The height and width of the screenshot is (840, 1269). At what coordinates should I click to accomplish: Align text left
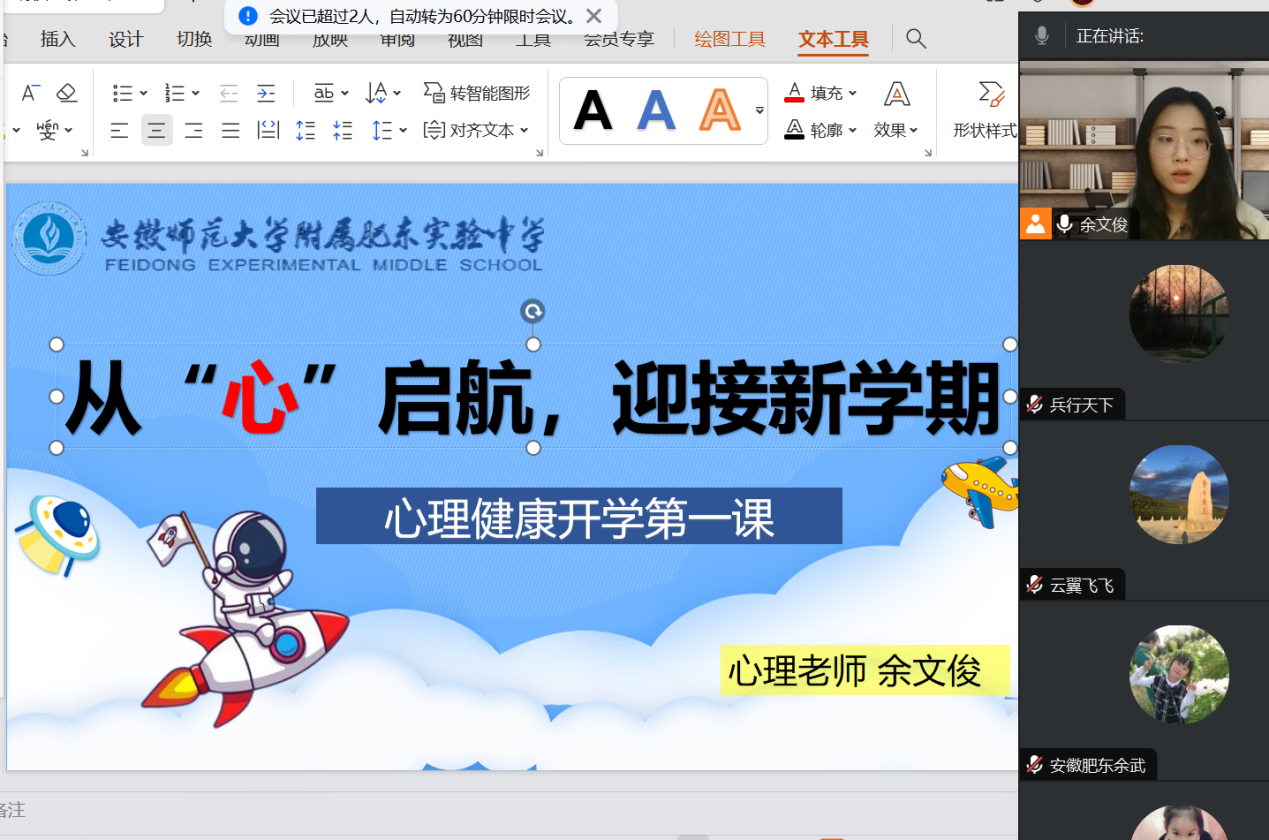tap(119, 130)
